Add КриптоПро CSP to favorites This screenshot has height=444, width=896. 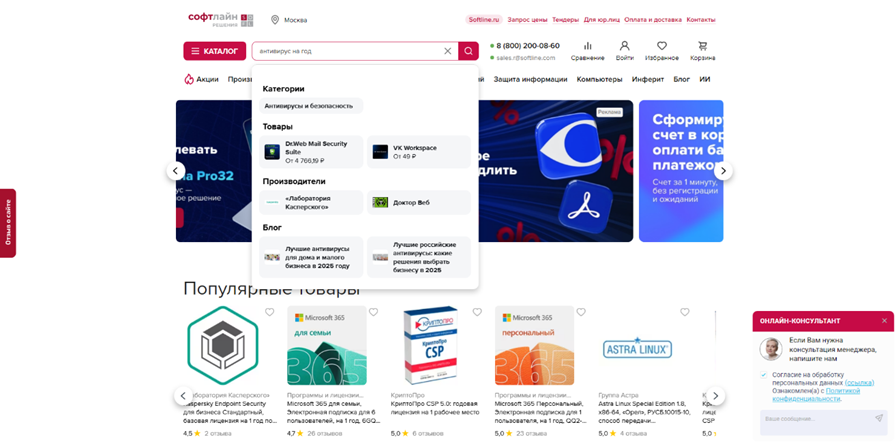[x=477, y=312]
